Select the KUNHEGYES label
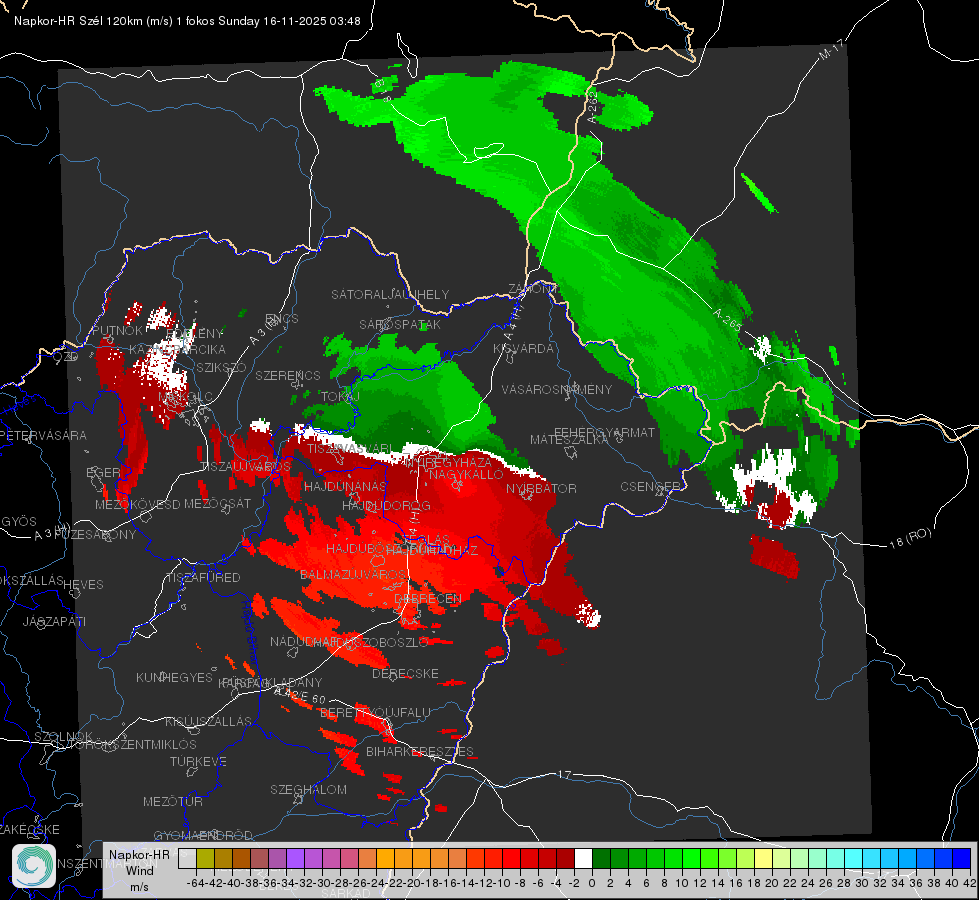 (174, 678)
